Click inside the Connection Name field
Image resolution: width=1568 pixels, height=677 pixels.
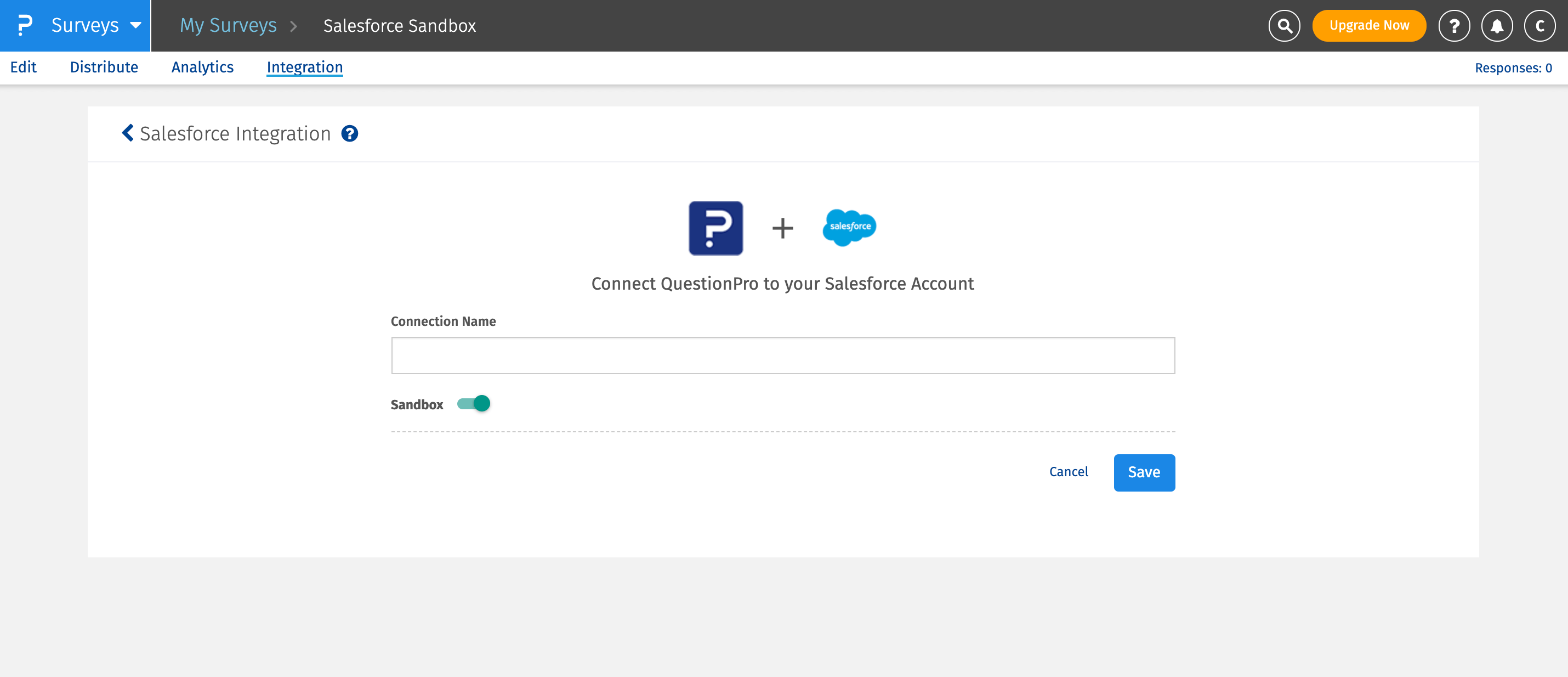click(783, 356)
